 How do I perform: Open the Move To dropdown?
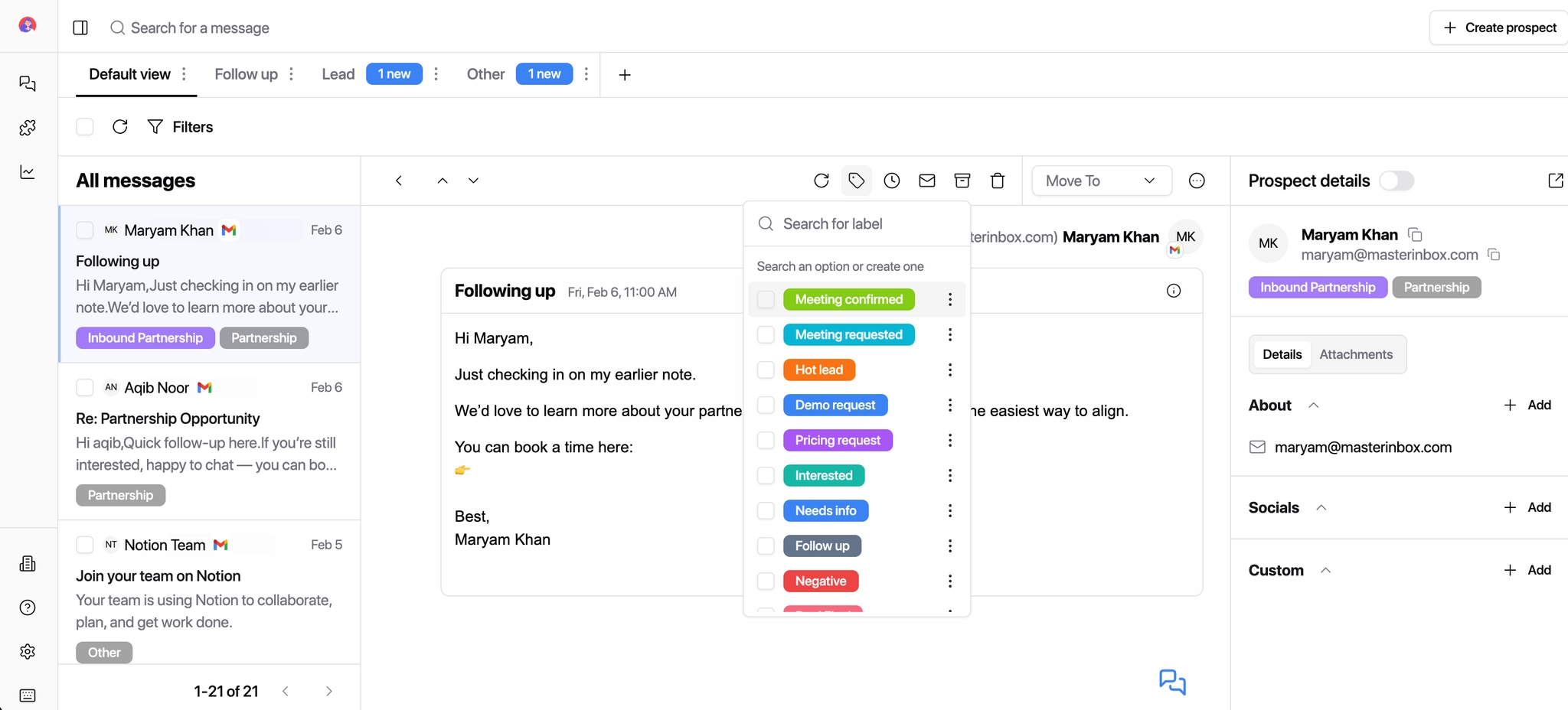[1101, 181]
